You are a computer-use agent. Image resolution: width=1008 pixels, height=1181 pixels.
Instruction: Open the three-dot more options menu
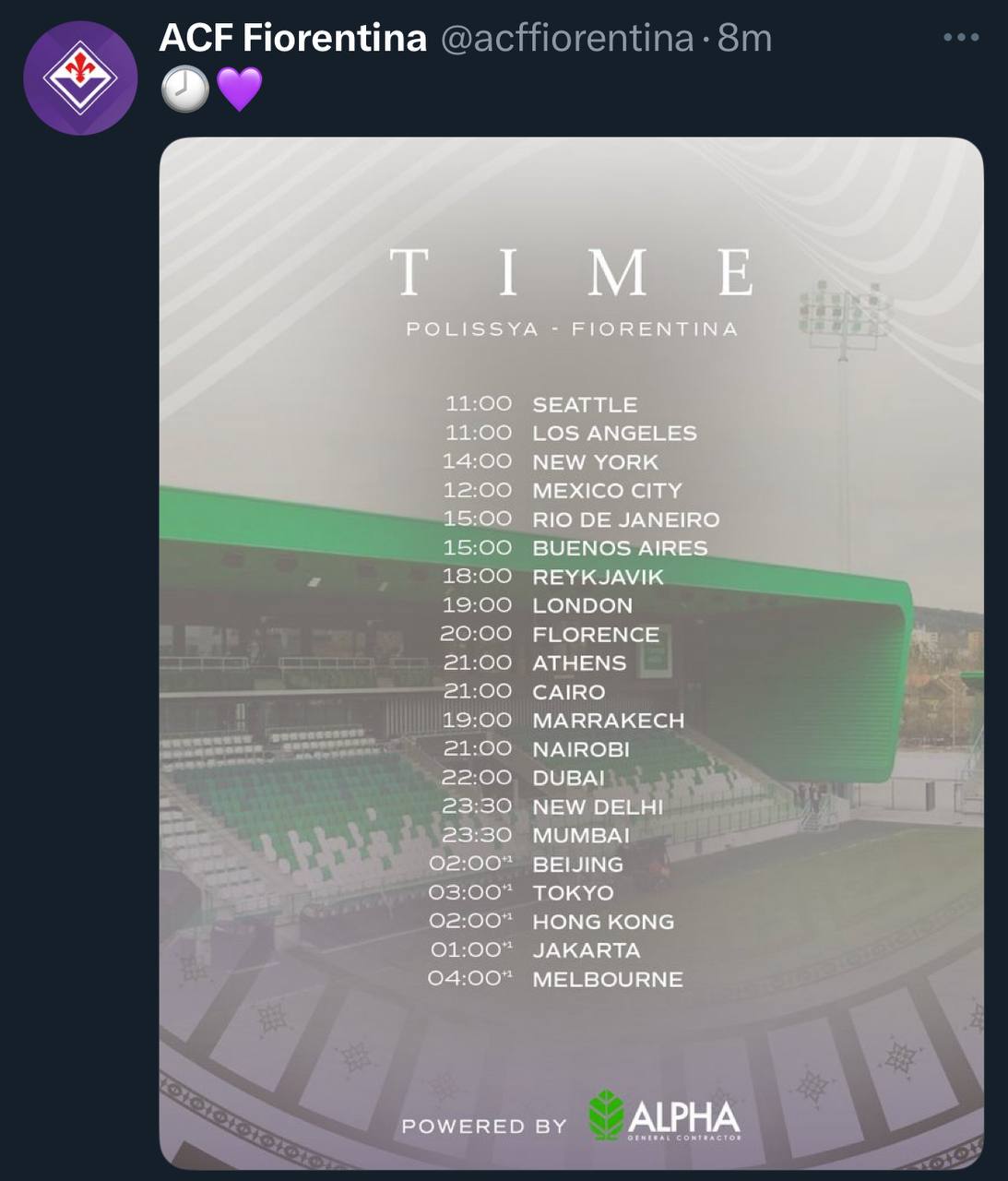(961, 38)
